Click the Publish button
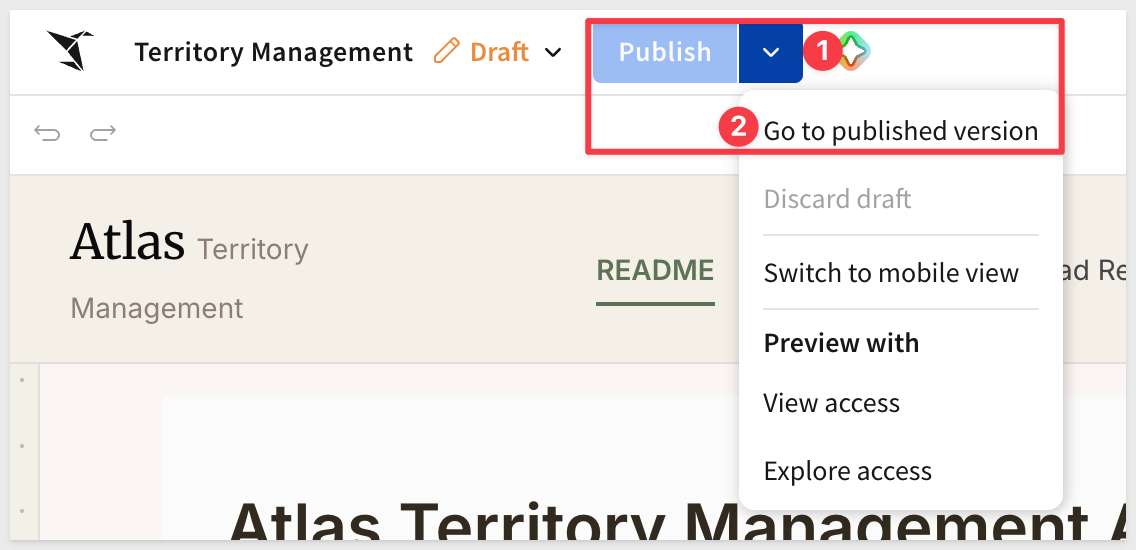The height and width of the screenshot is (550, 1136). tap(665, 52)
